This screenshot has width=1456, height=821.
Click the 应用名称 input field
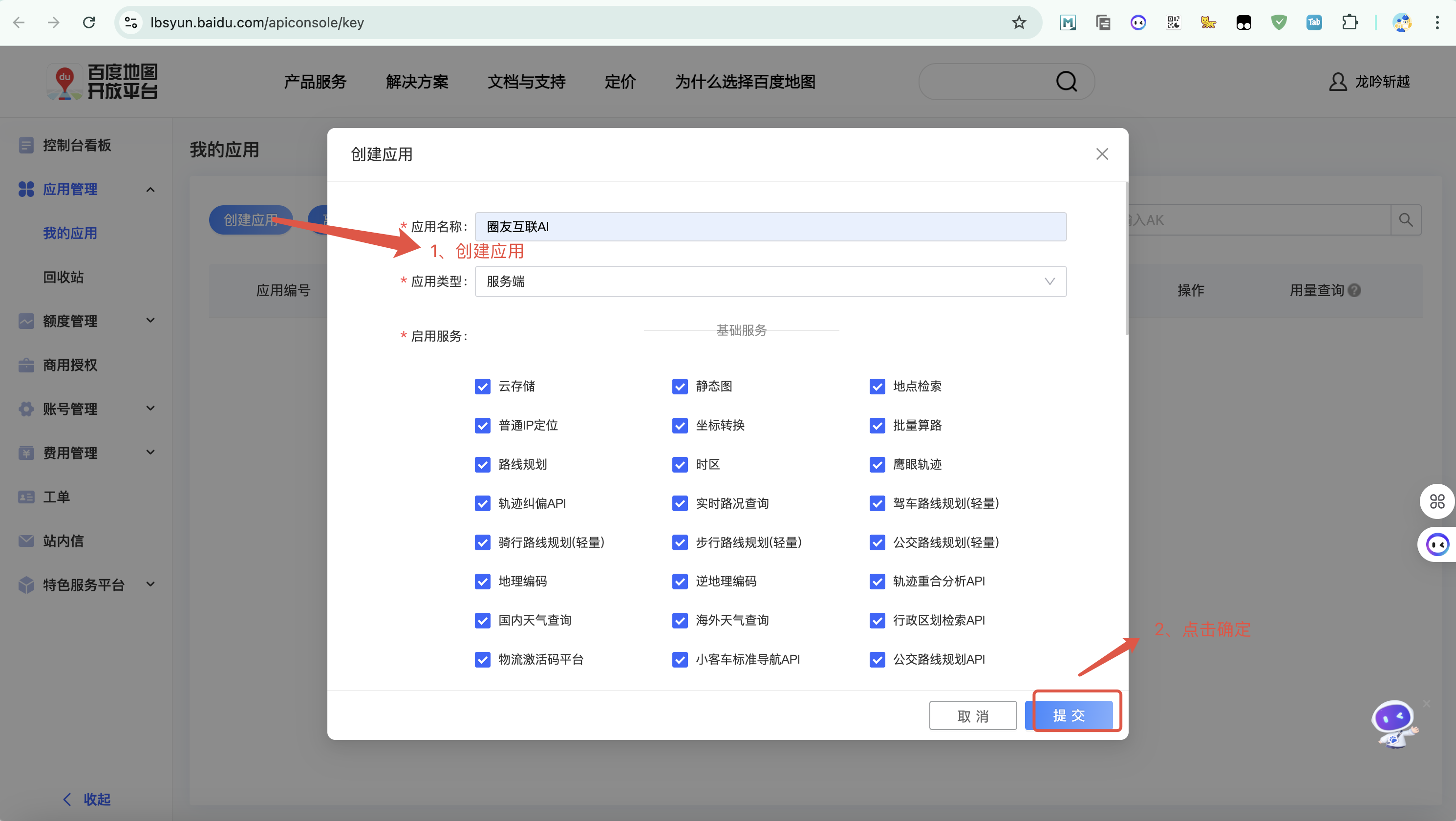(x=771, y=227)
